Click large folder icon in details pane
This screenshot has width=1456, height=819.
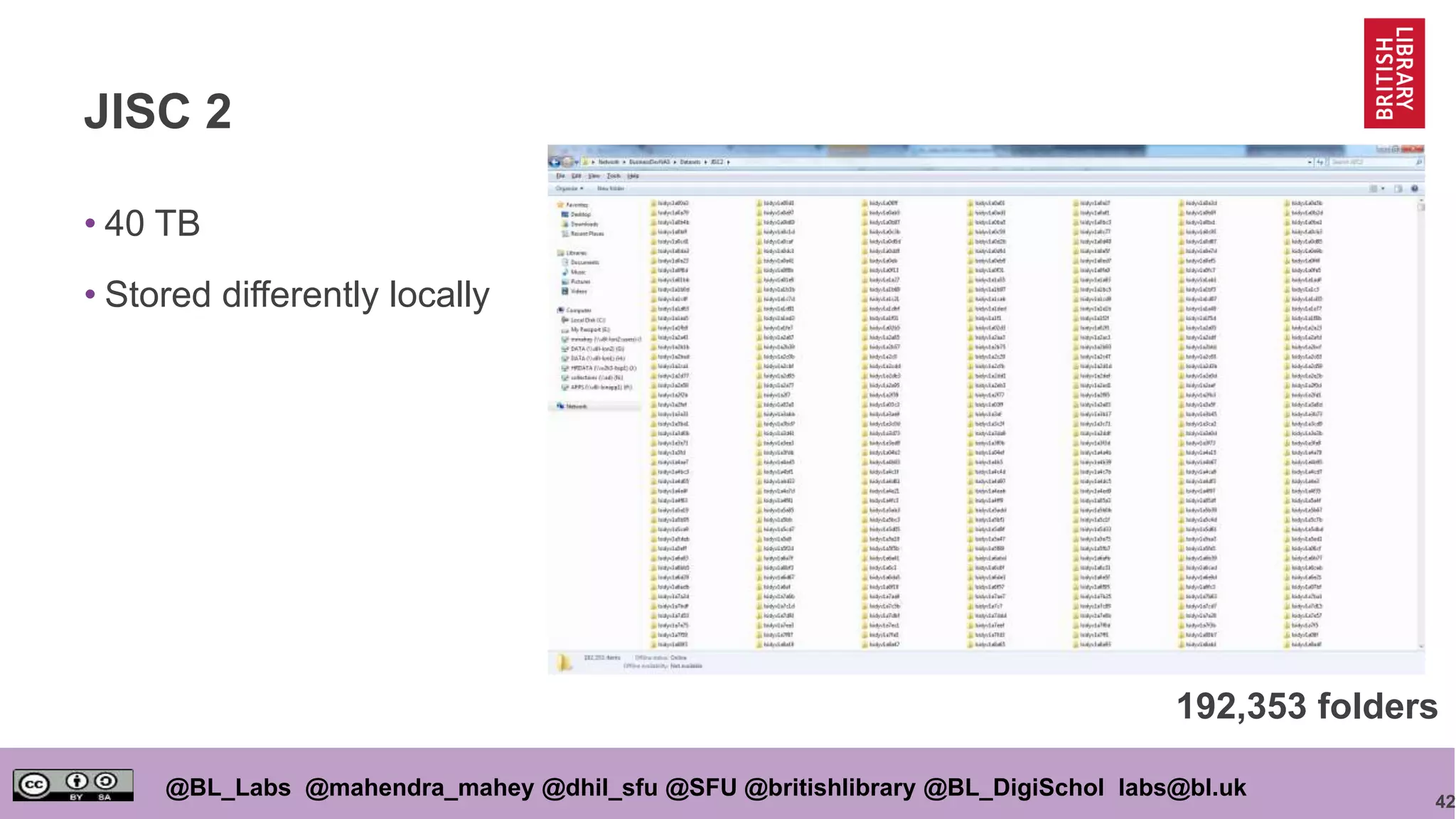pyautogui.click(x=564, y=662)
